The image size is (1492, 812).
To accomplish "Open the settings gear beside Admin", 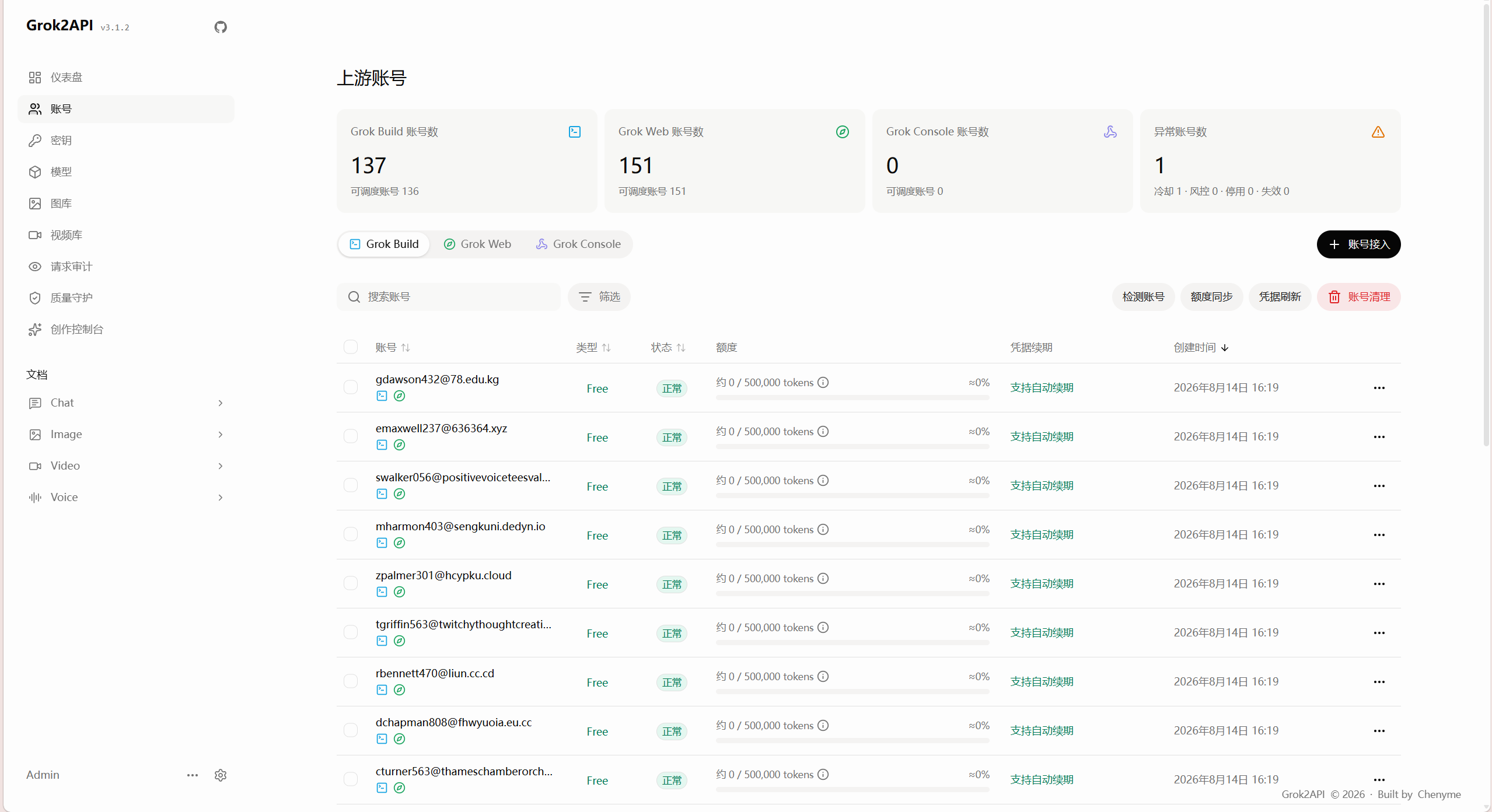I will (x=221, y=775).
